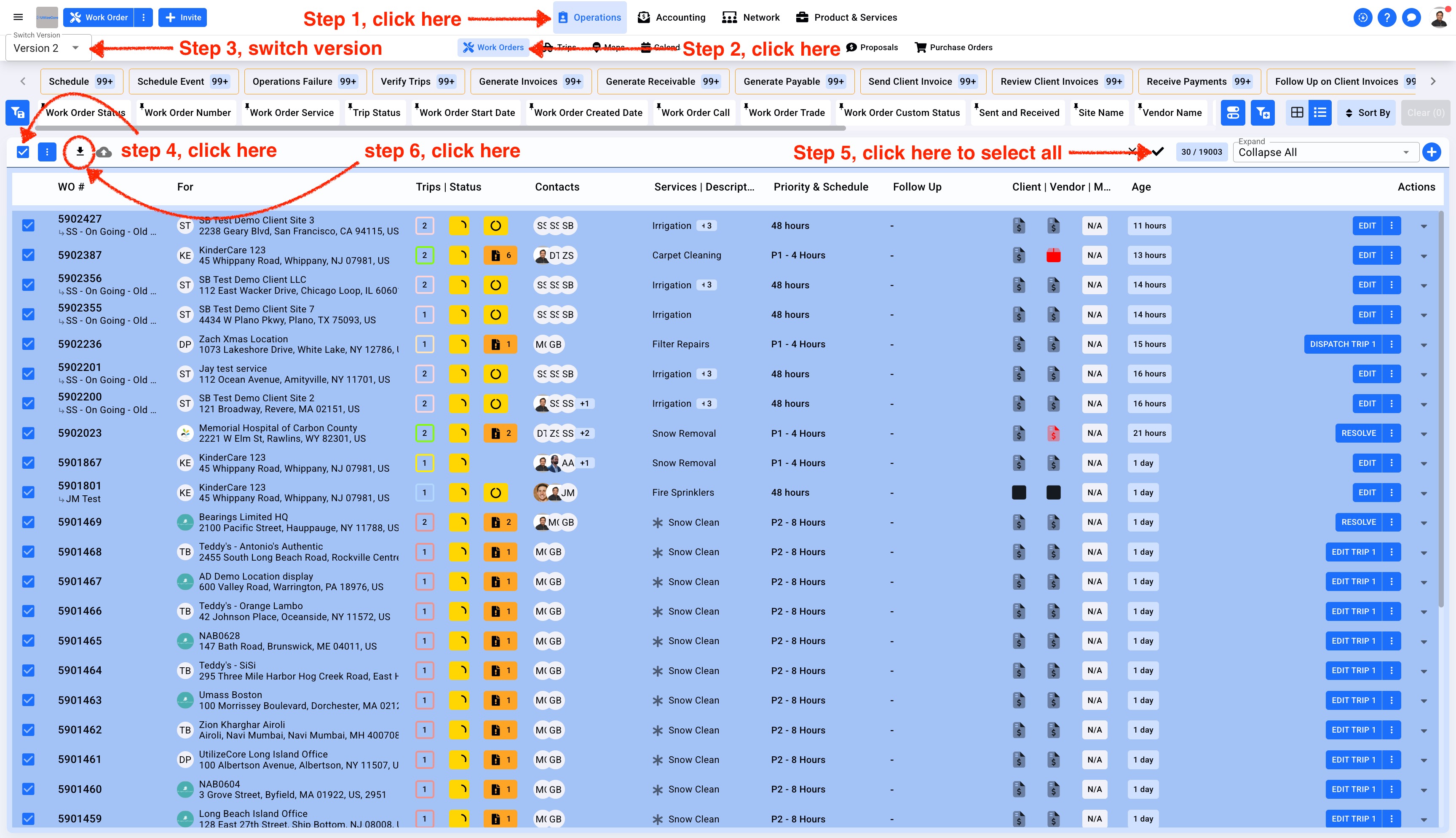Go to the Purchase Orders tab
Image resolution: width=1456 pixels, height=838 pixels.
tap(953, 47)
